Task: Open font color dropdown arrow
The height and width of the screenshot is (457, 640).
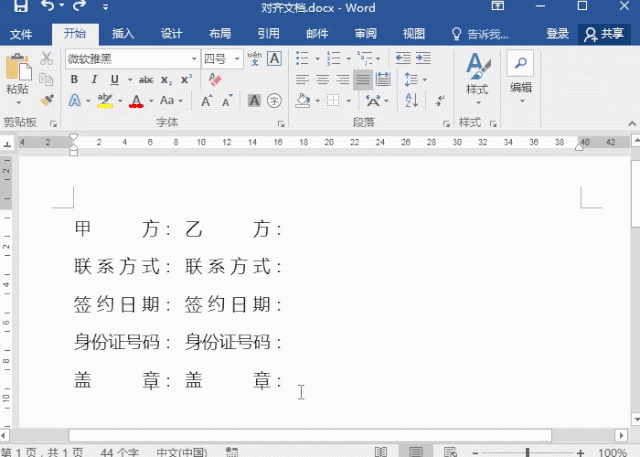Action: 151,101
